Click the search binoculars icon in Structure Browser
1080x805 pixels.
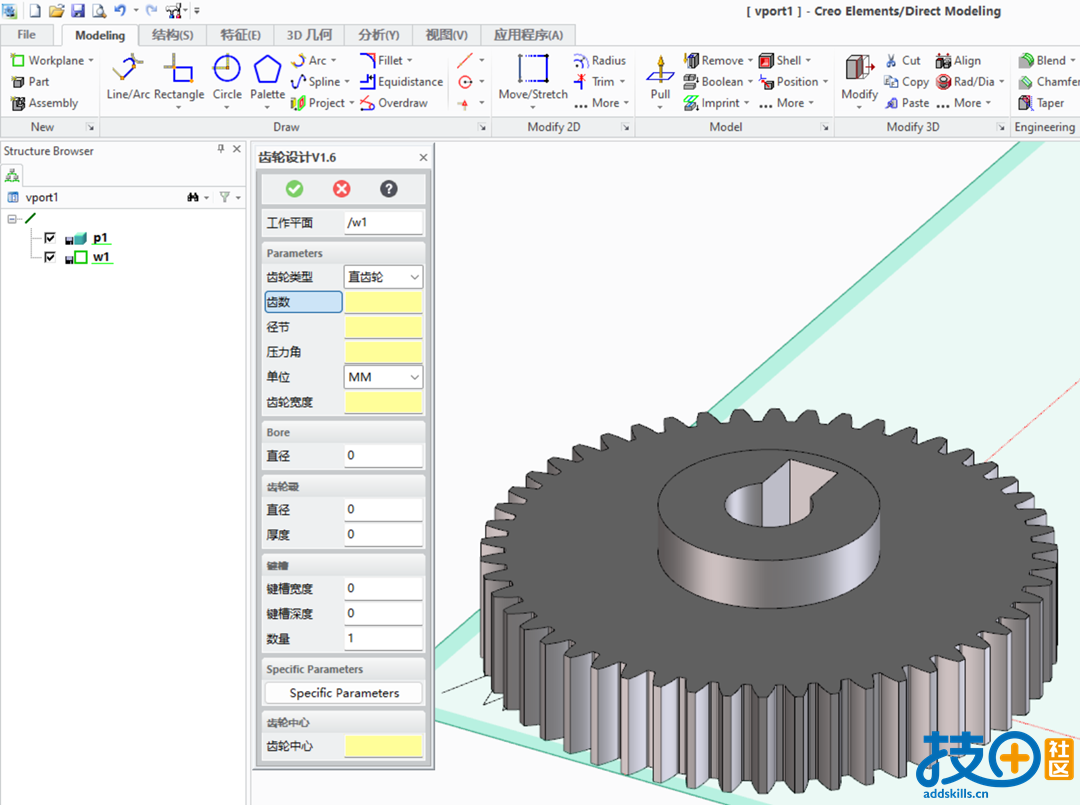click(193, 198)
